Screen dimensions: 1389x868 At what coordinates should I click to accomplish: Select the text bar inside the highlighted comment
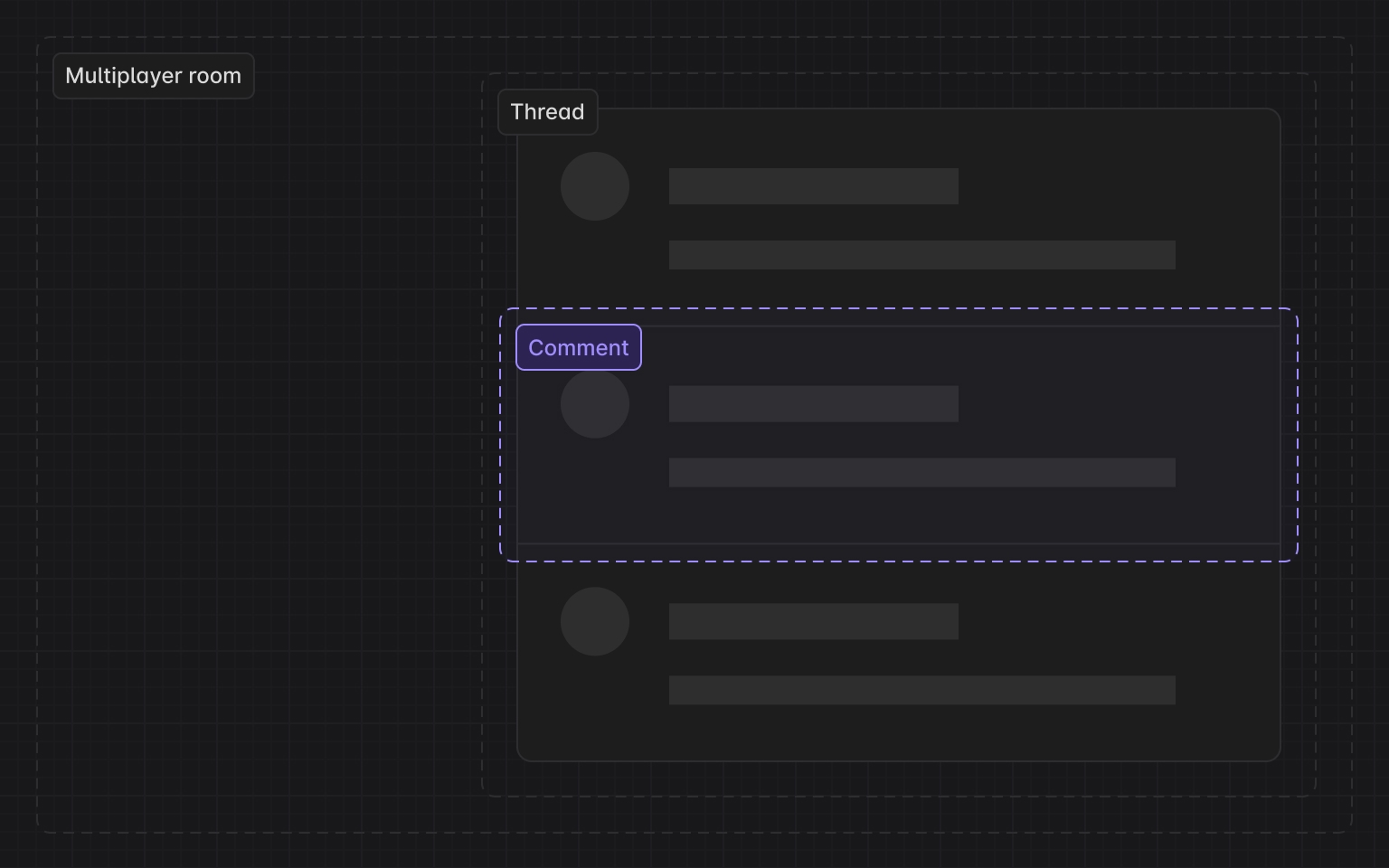[x=921, y=472]
